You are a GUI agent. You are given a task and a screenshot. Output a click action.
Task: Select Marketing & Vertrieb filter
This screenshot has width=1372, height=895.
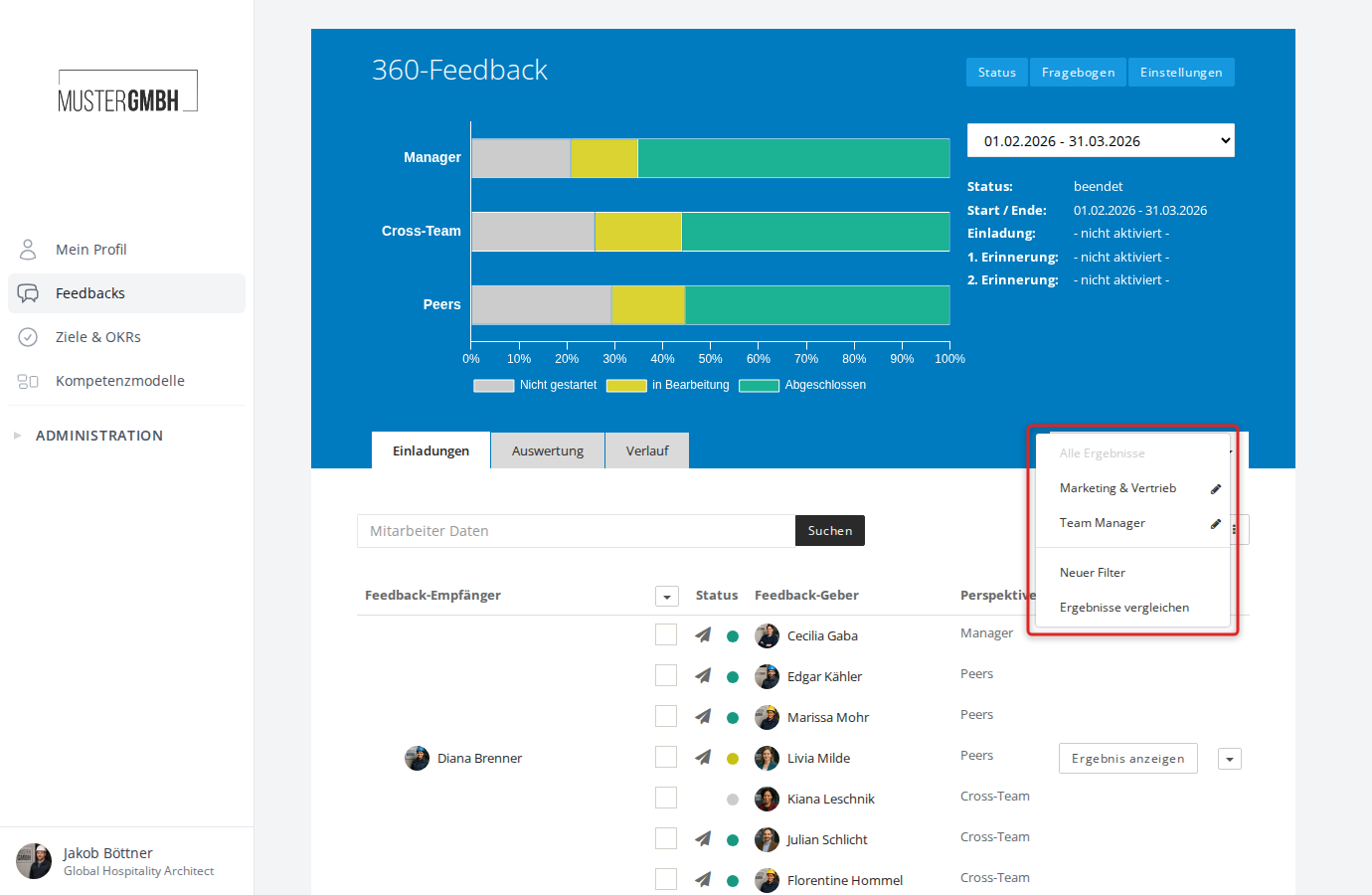tap(1117, 488)
